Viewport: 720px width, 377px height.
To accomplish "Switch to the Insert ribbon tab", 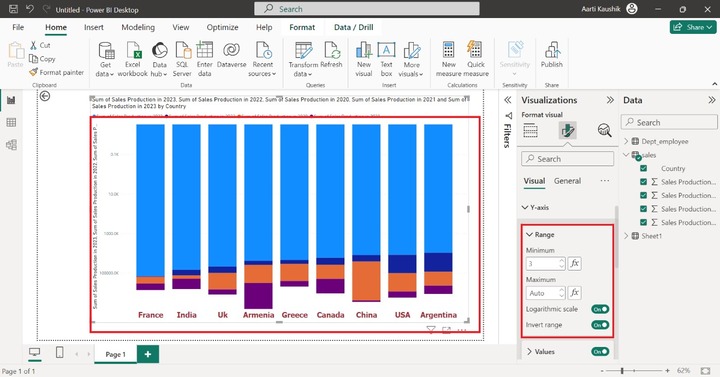I will [94, 27].
